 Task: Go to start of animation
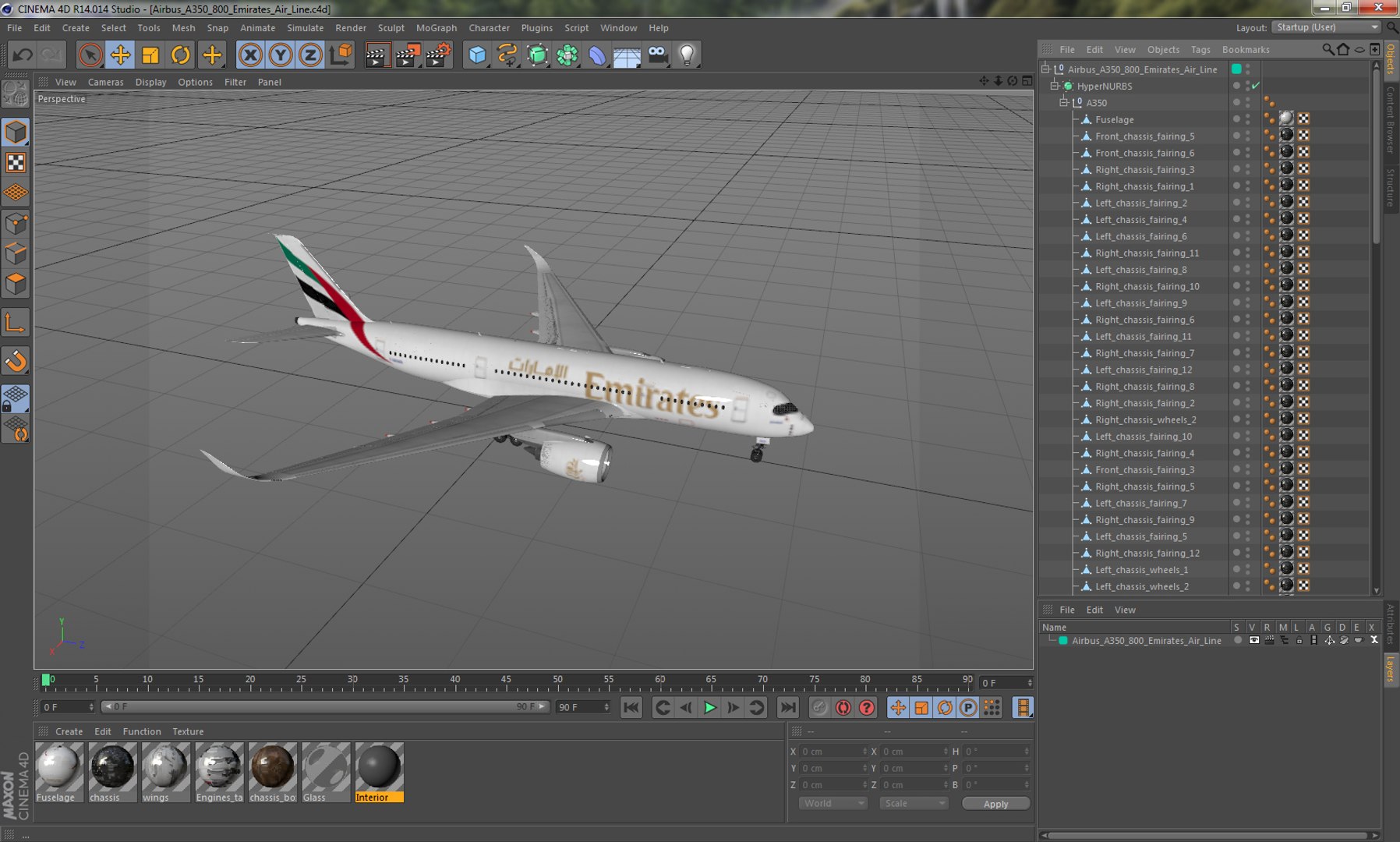[631, 707]
